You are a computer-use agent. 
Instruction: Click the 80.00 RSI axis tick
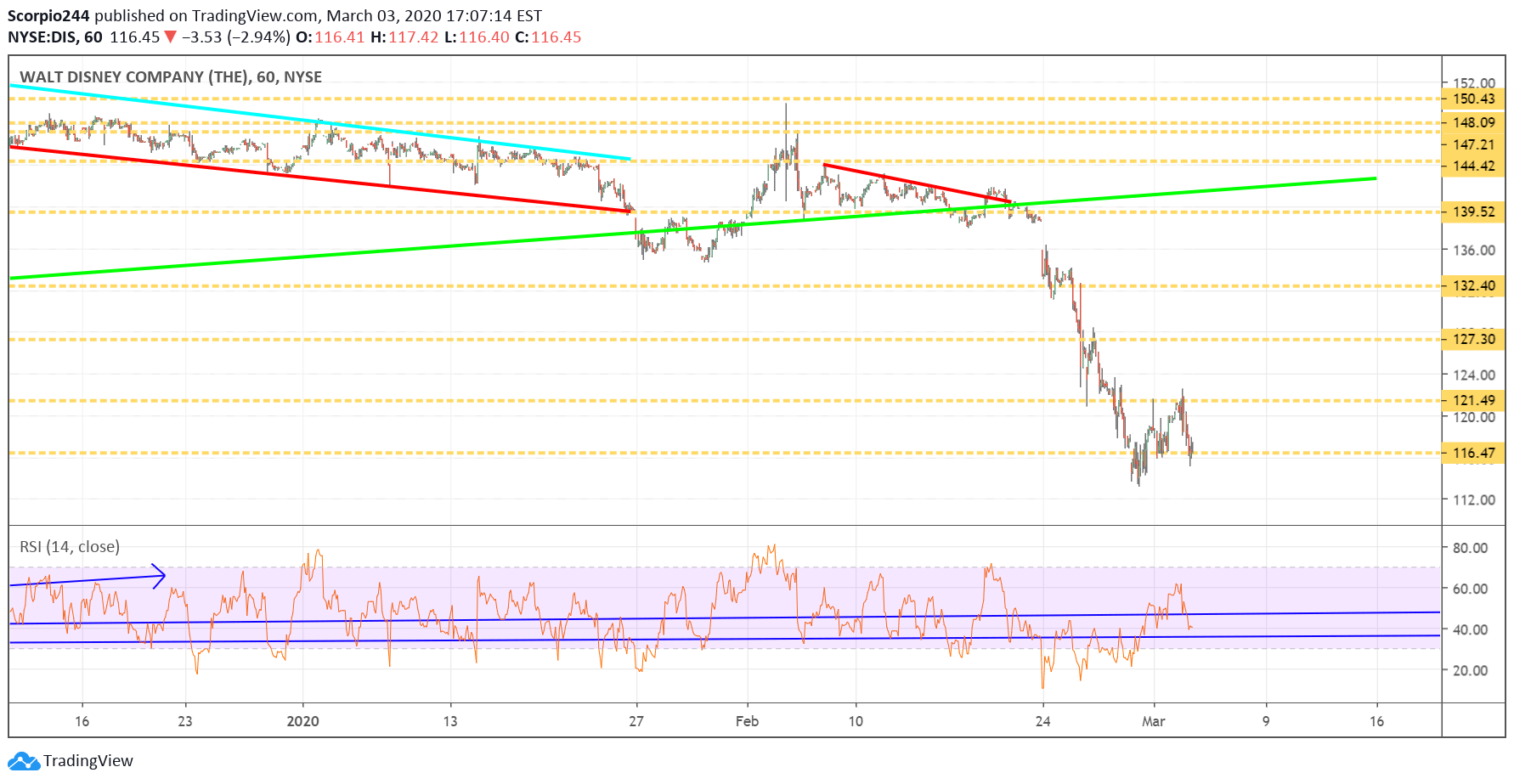[1470, 548]
